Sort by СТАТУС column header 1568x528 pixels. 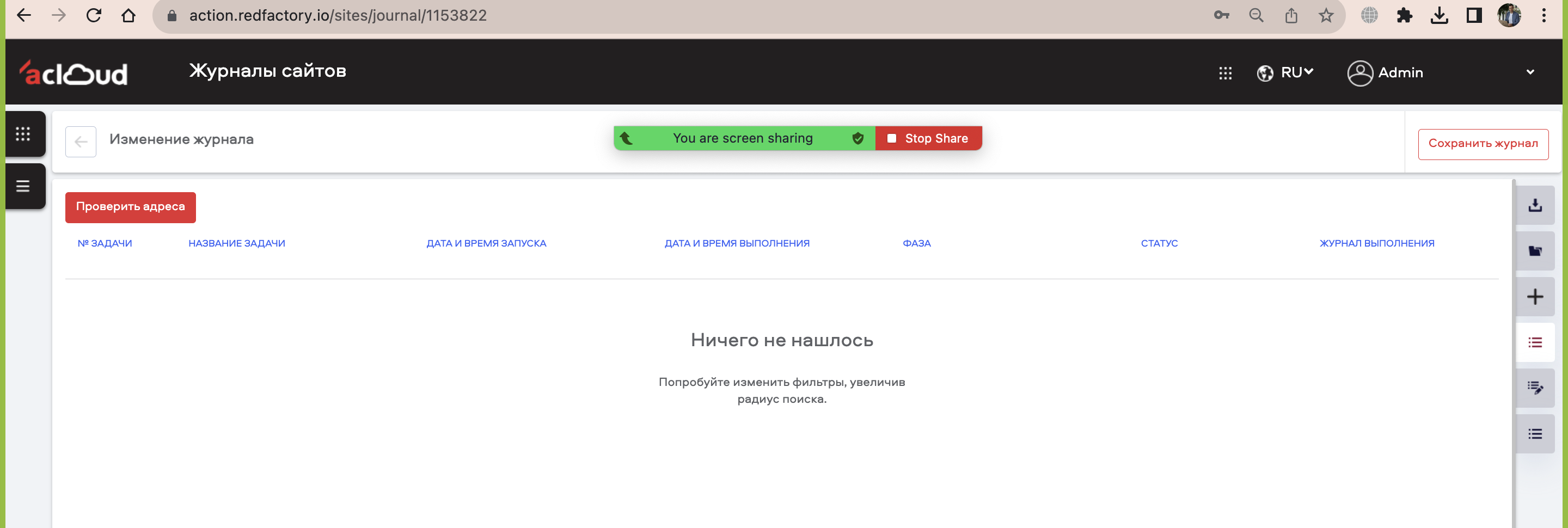[1159, 243]
